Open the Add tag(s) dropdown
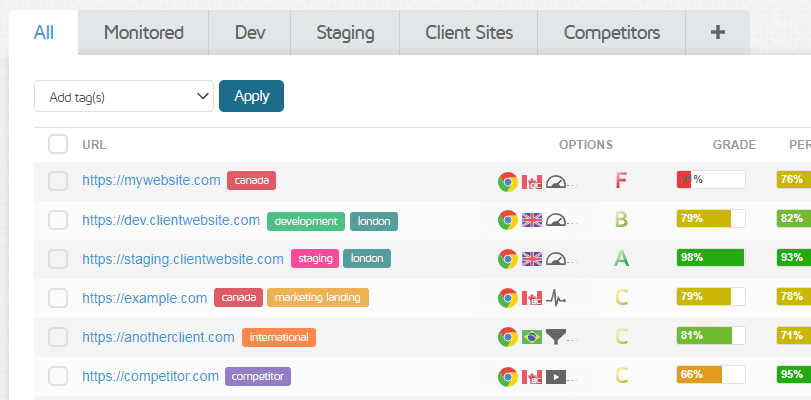 [x=124, y=96]
